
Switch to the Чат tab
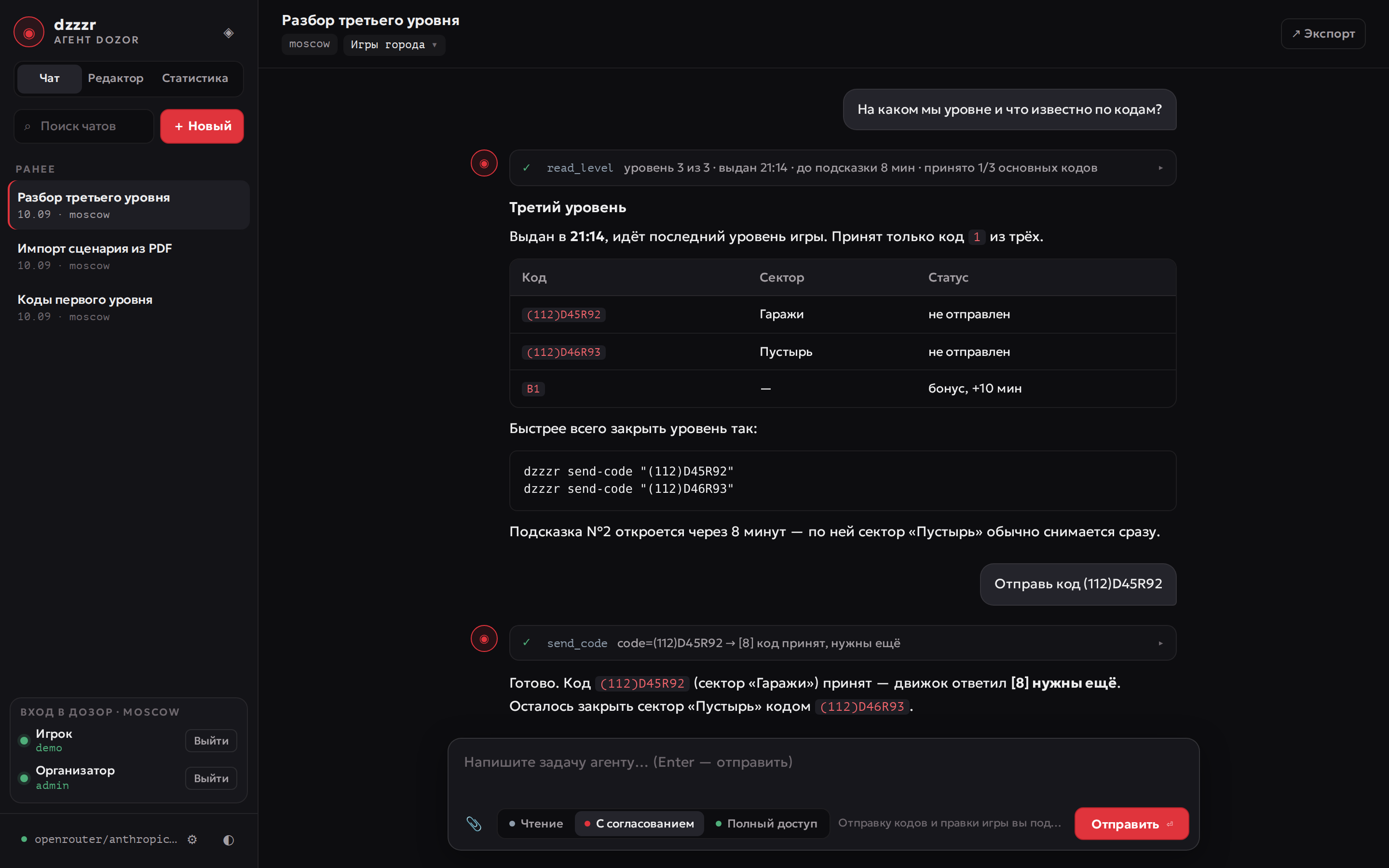49,79
